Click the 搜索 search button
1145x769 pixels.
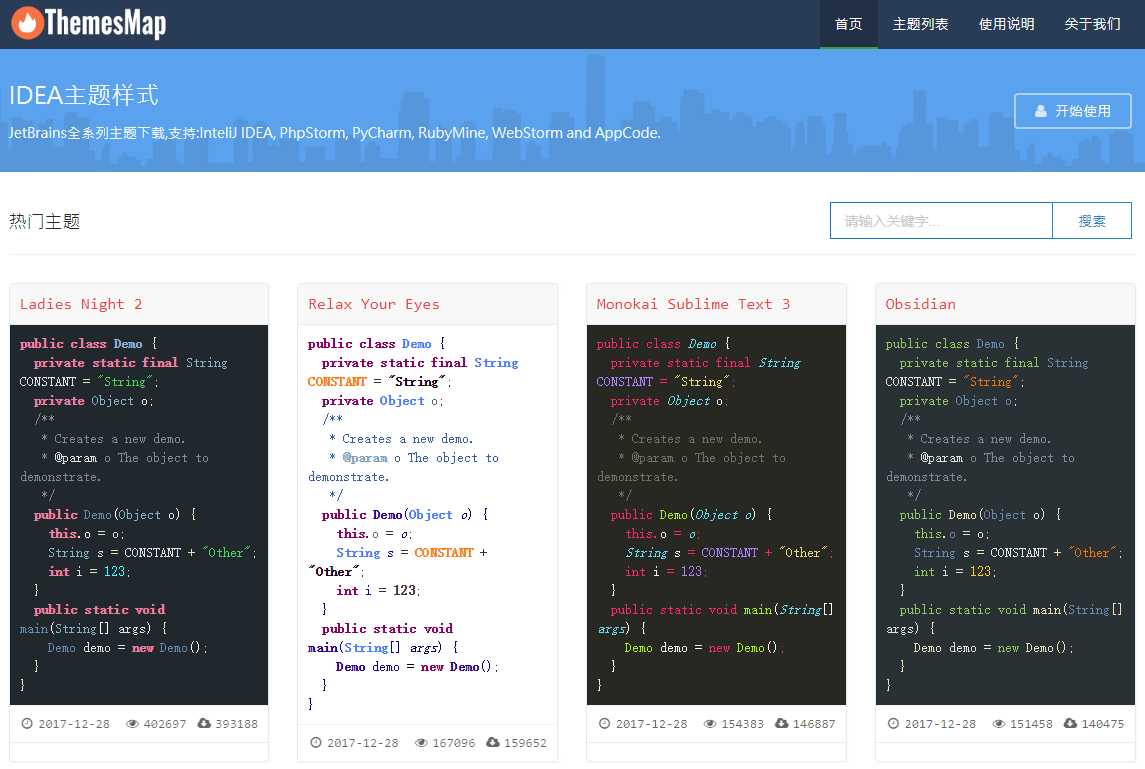[x=1092, y=221]
